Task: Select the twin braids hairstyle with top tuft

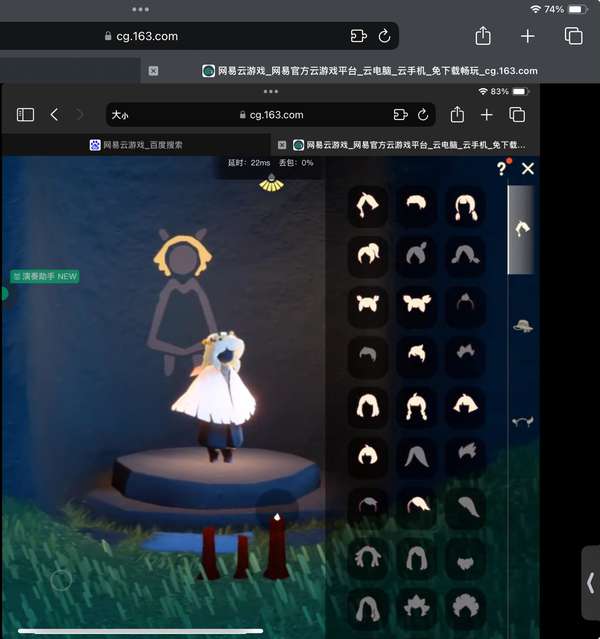Action: [x=416, y=406]
